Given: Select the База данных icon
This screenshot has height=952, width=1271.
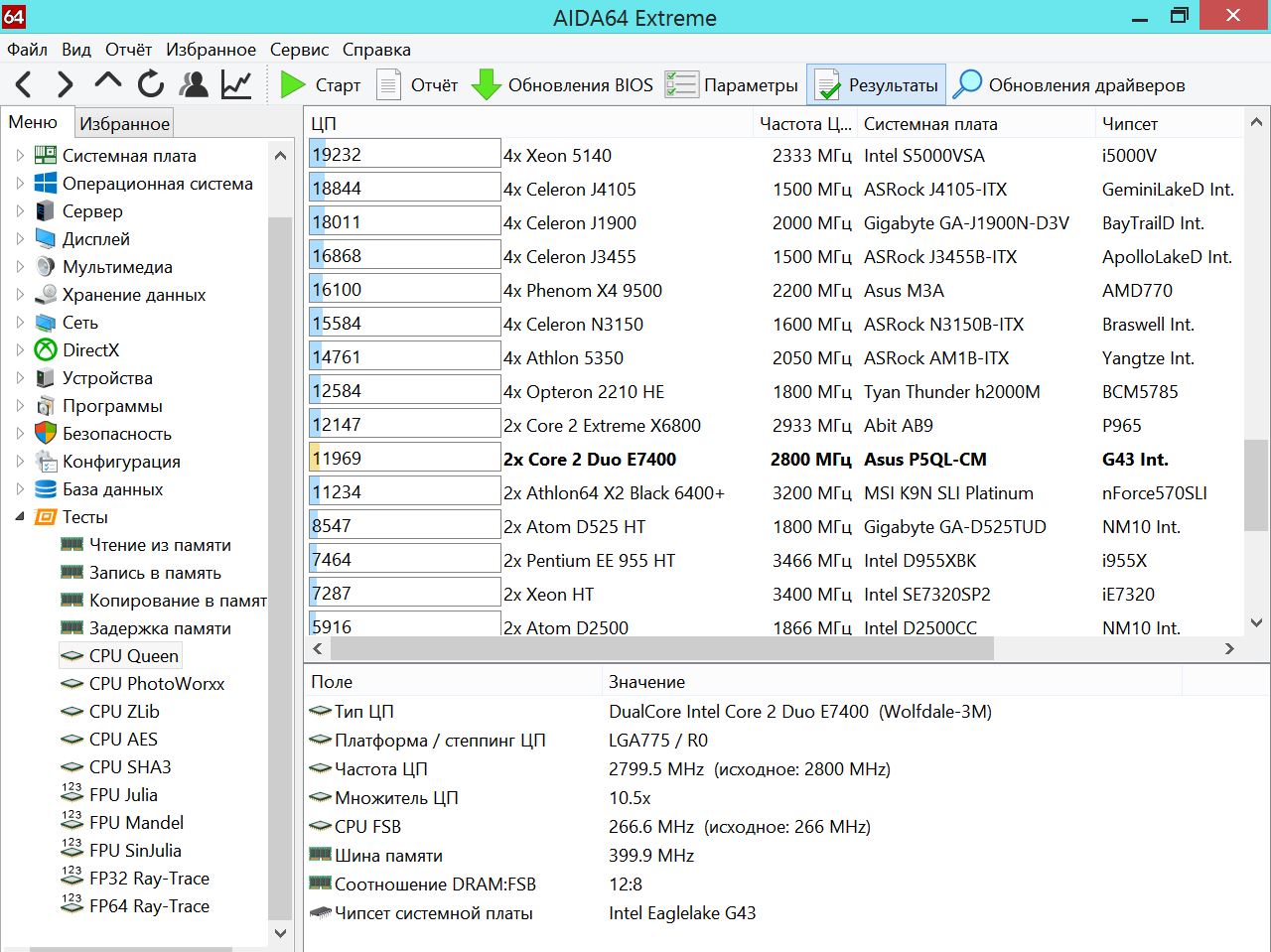Looking at the screenshot, I should point(46,488).
